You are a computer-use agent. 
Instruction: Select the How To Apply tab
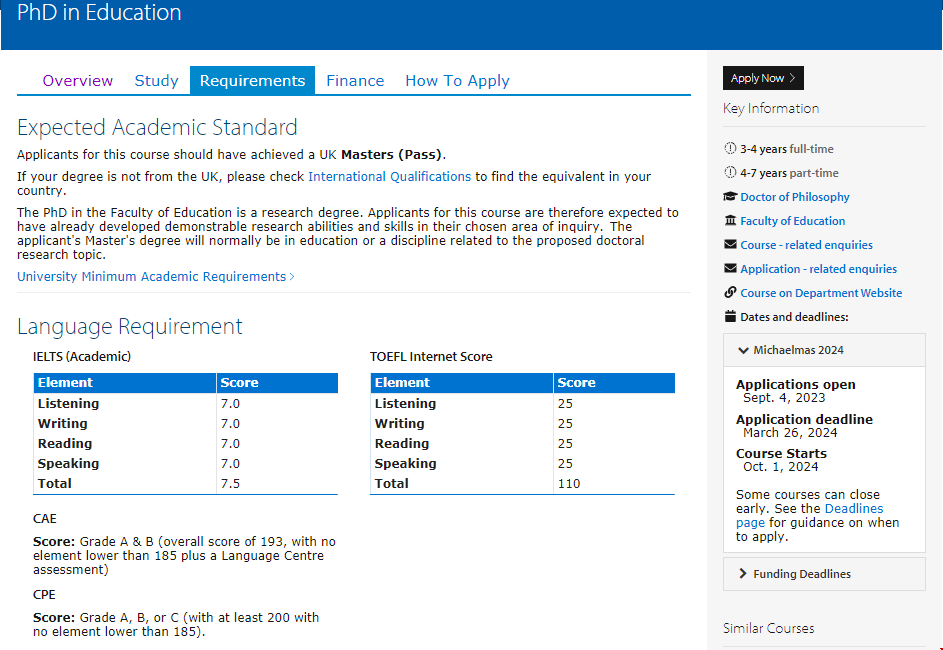(x=457, y=81)
